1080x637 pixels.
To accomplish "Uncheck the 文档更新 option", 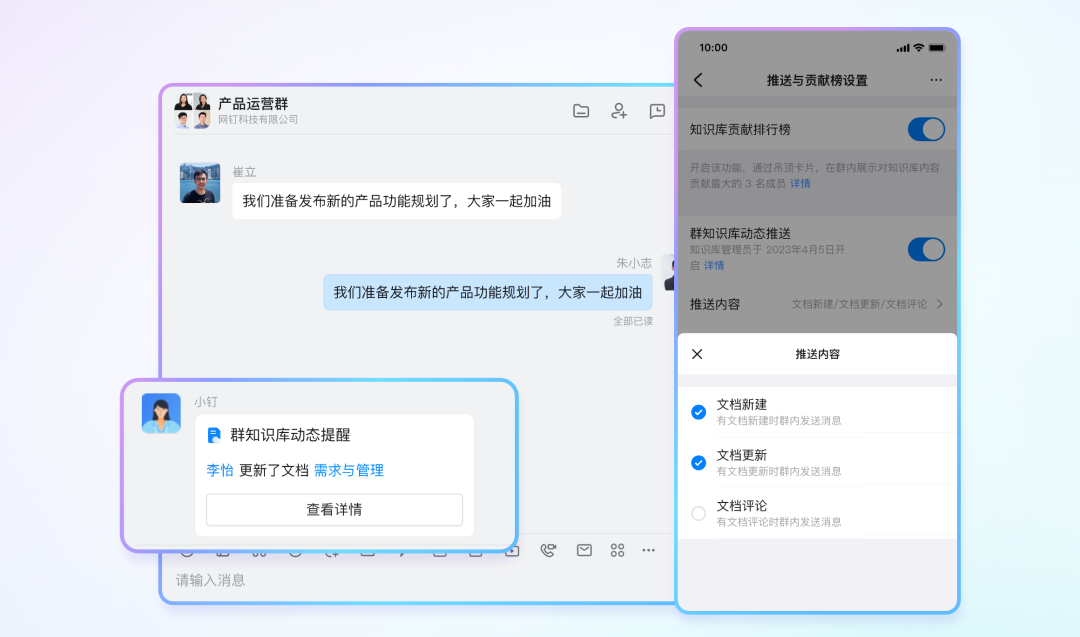I will click(699, 462).
